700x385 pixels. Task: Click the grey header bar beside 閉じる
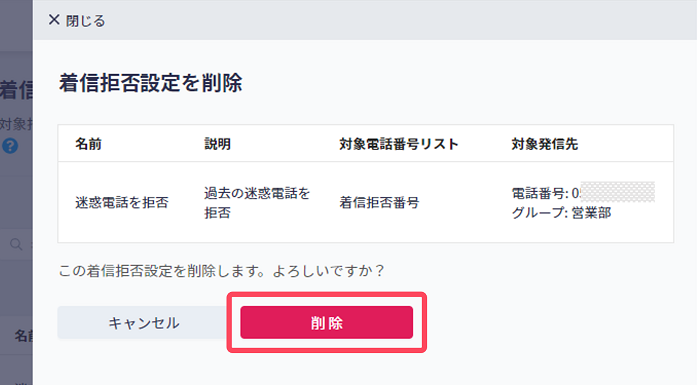(x=402, y=20)
